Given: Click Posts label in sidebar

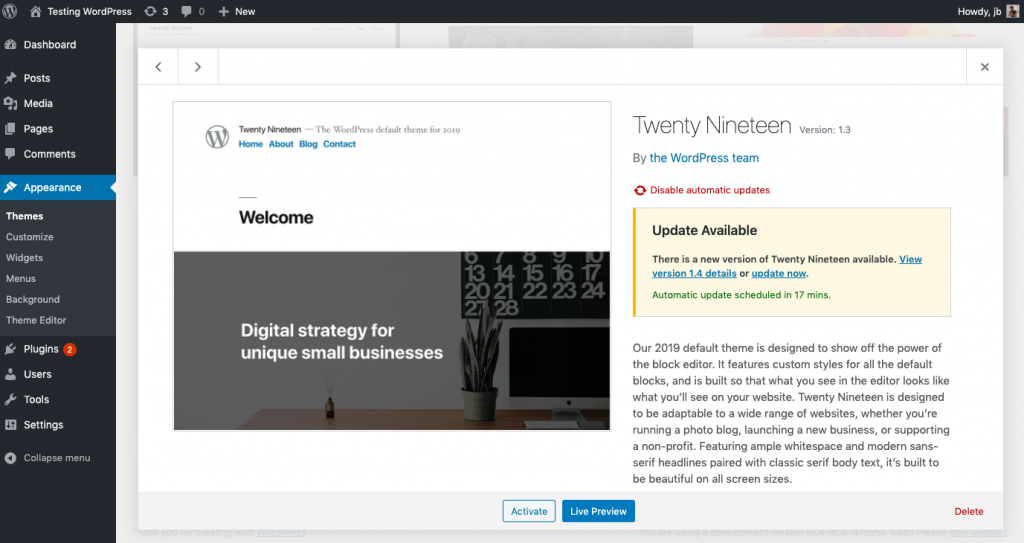Looking at the screenshot, I should [x=37, y=78].
